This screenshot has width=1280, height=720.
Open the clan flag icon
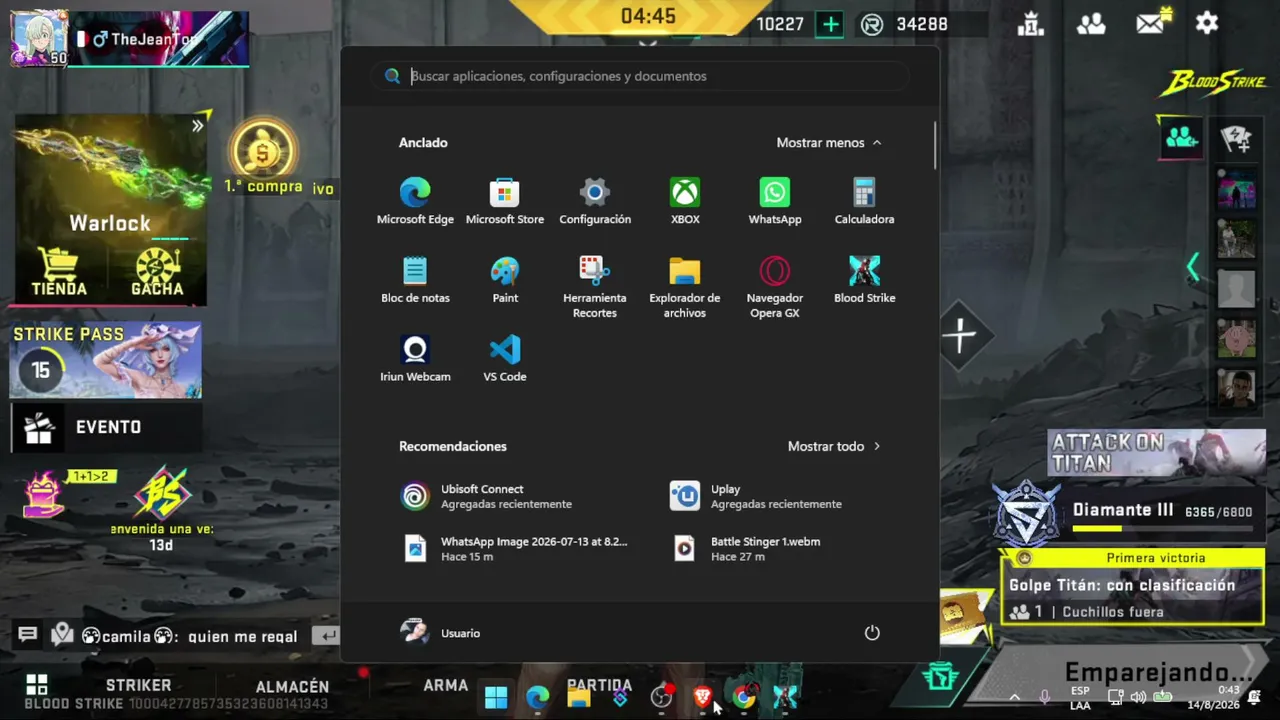pyautogui.click(x=1237, y=138)
